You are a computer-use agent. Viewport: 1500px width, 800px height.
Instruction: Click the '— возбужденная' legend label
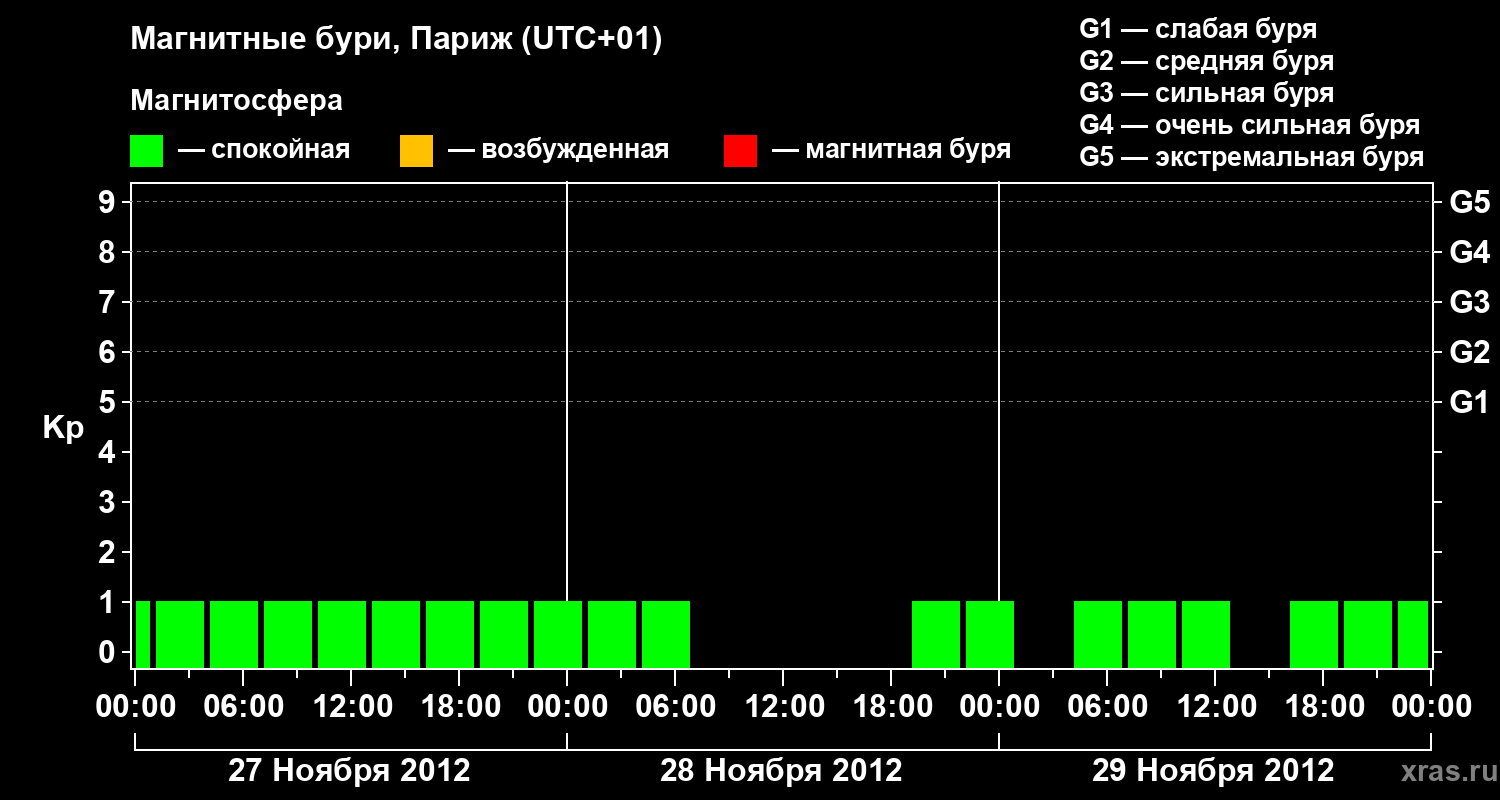point(558,150)
